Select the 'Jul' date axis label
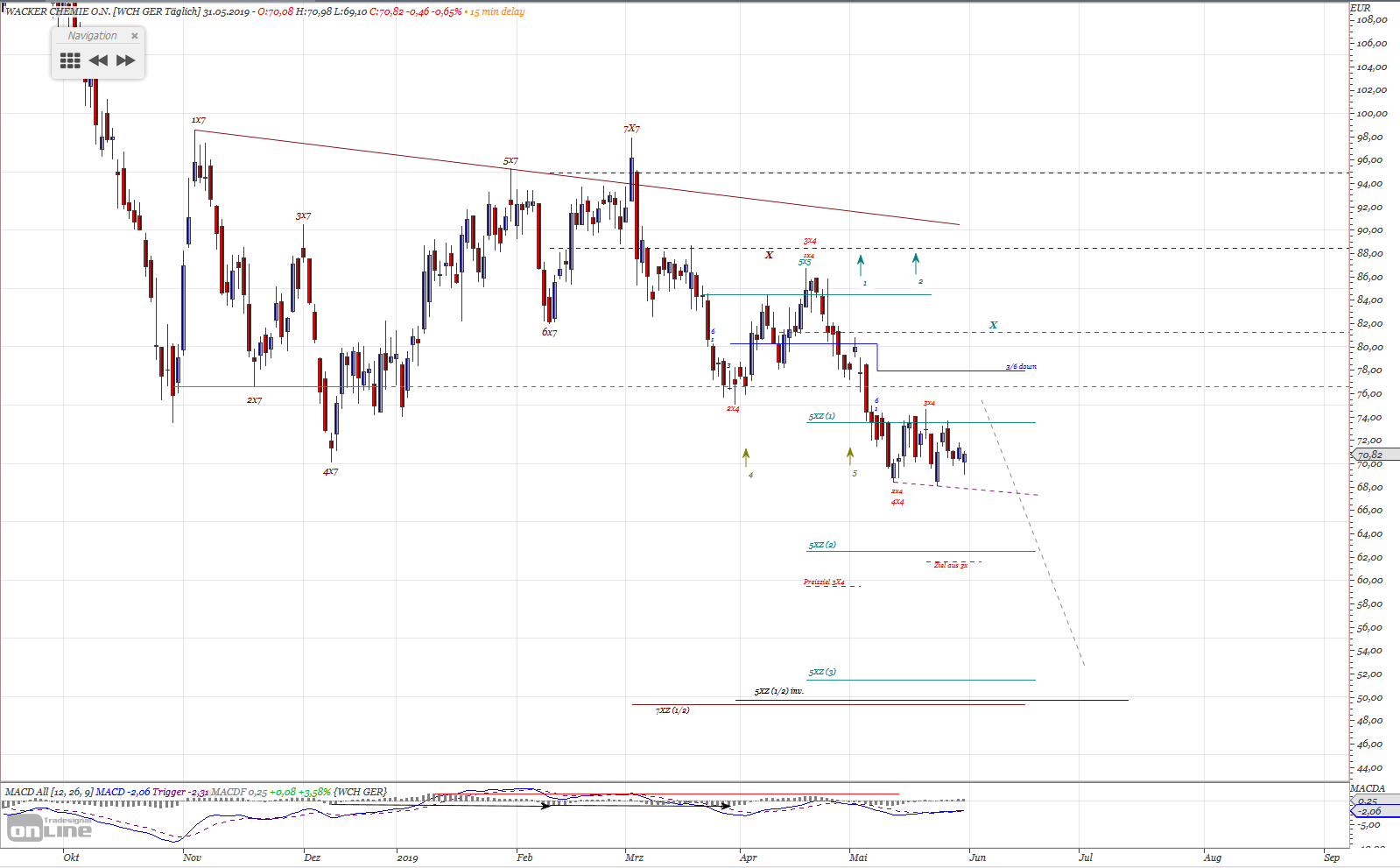 coord(1086,857)
